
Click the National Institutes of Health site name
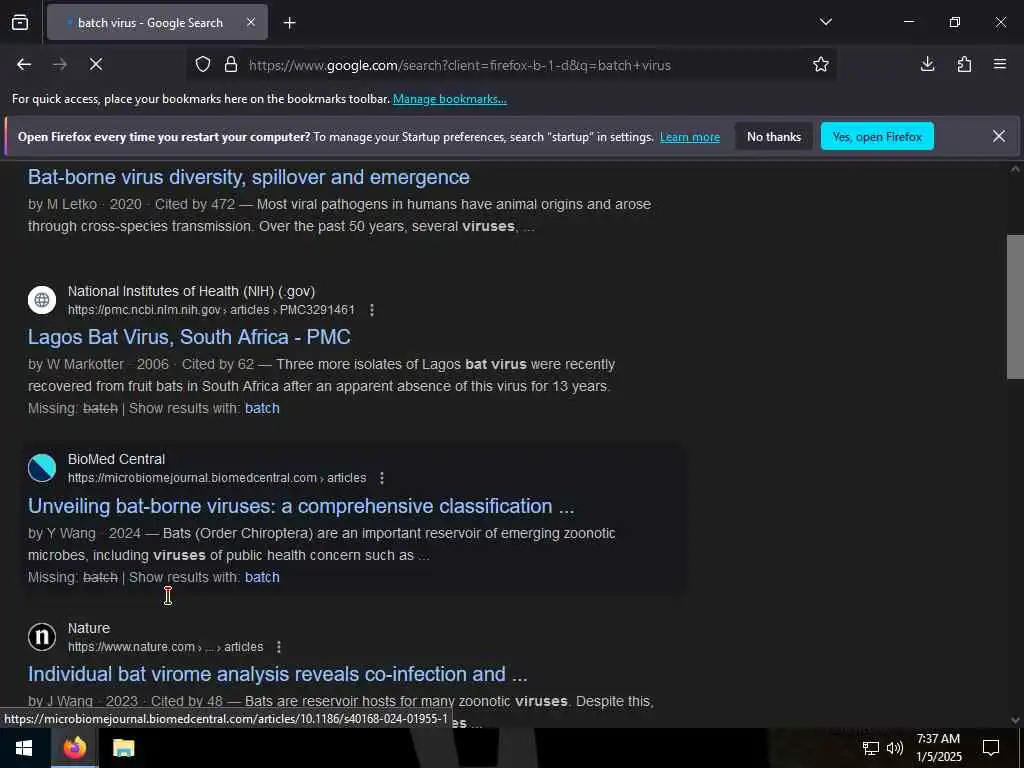[191, 291]
